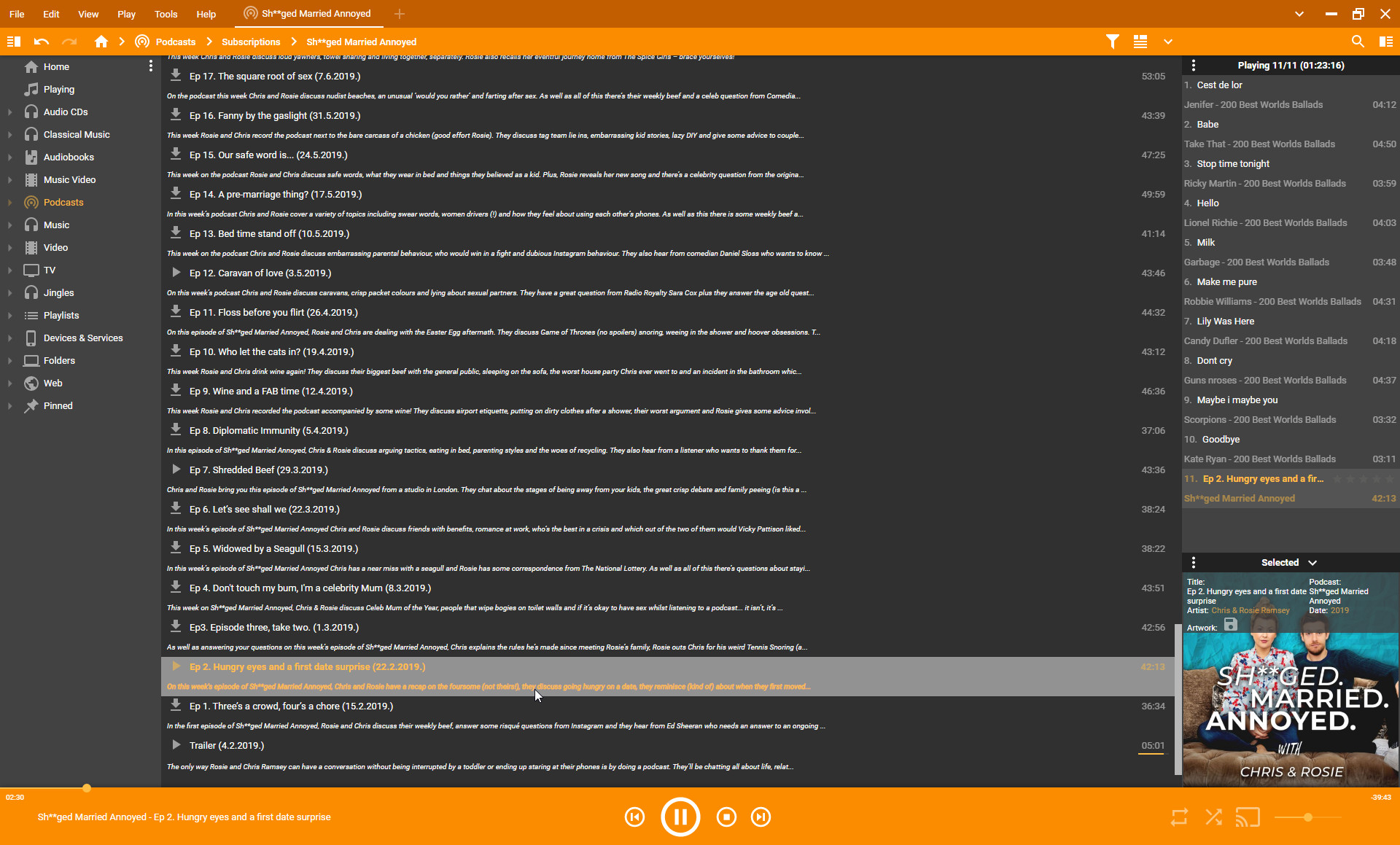Download episode Ep 17 The square root
This screenshot has width=1400, height=845.
[x=176, y=75]
